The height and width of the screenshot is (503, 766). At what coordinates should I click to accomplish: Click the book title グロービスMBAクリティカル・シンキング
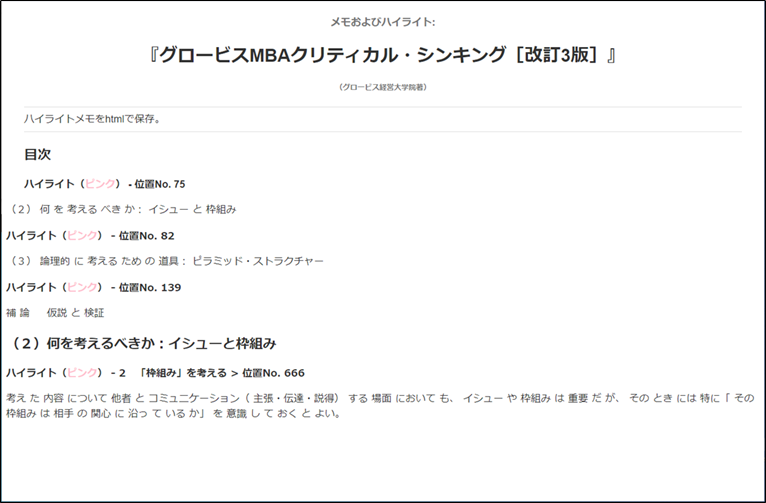(x=383, y=55)
